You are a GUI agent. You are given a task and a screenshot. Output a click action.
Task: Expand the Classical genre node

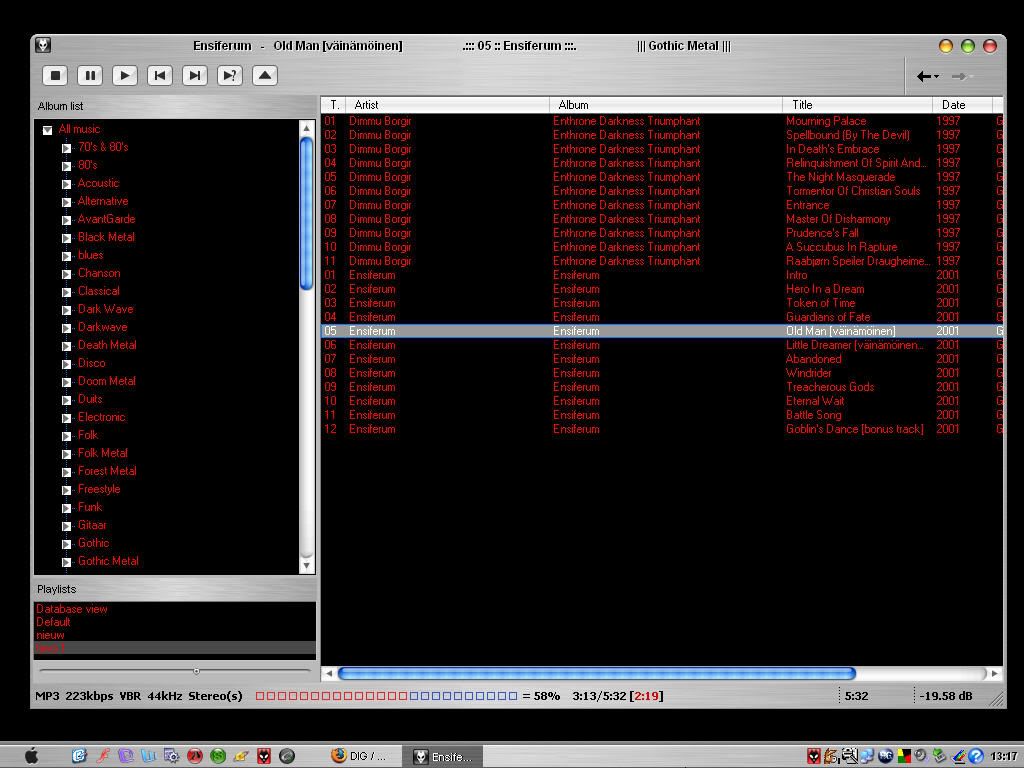coord(67,292)
